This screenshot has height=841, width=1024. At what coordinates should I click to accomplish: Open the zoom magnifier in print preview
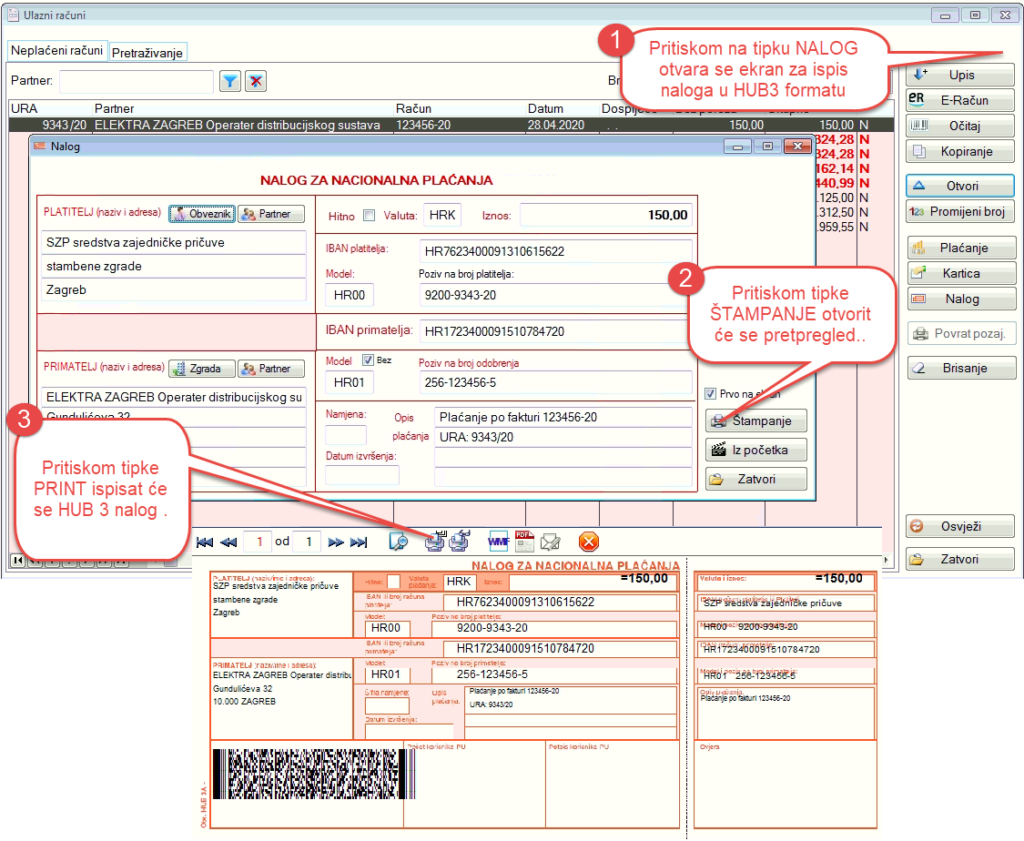[398, 541]
